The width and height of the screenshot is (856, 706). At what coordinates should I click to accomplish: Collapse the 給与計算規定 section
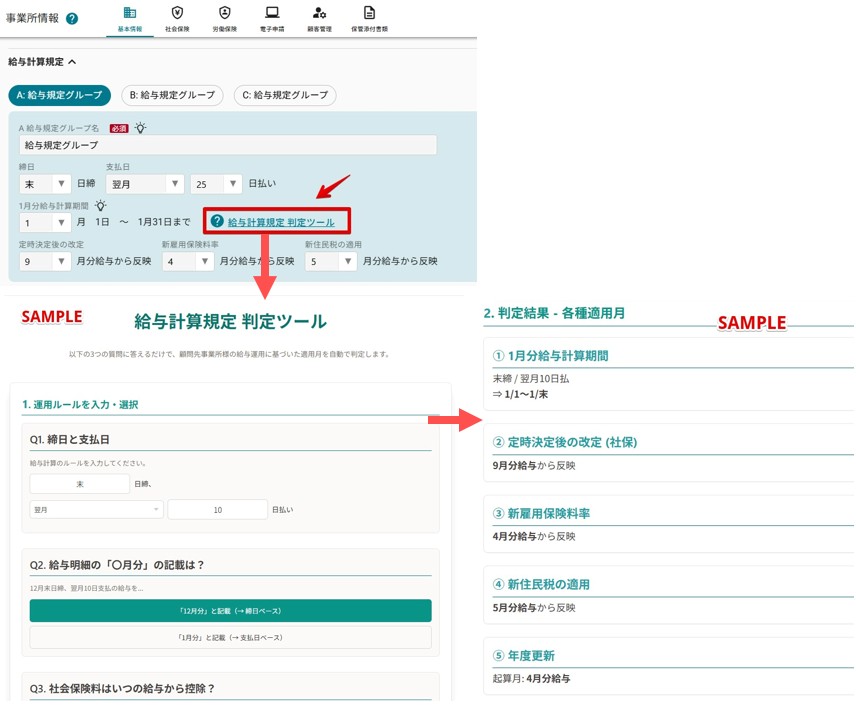click(42, 62)
